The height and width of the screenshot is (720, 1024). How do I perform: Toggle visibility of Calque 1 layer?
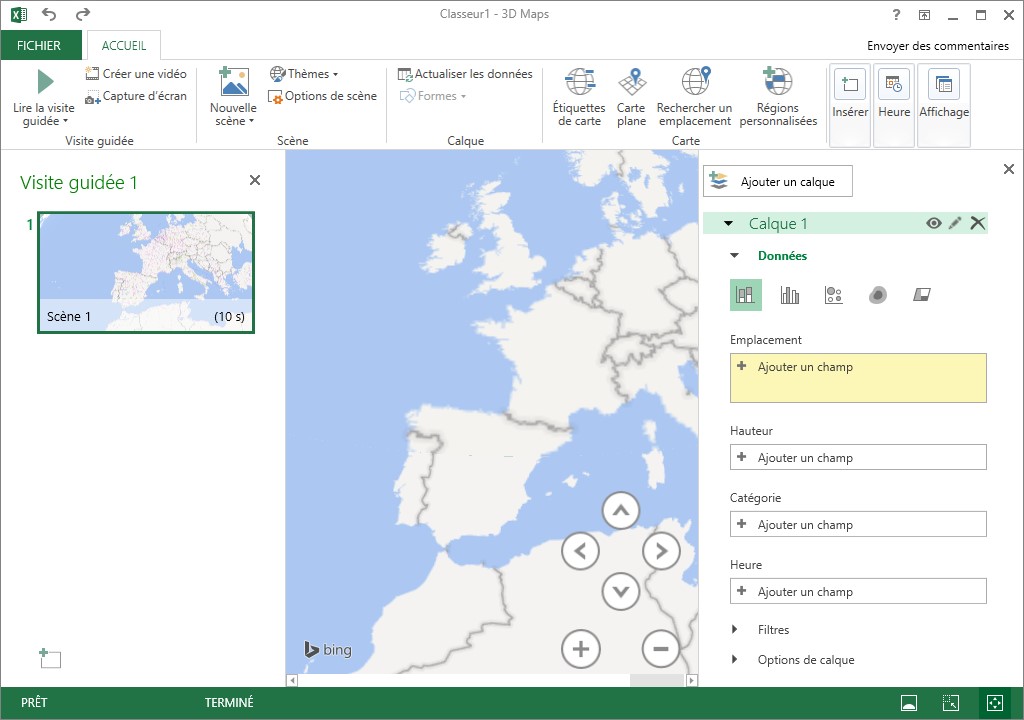[x=934, y=223]
